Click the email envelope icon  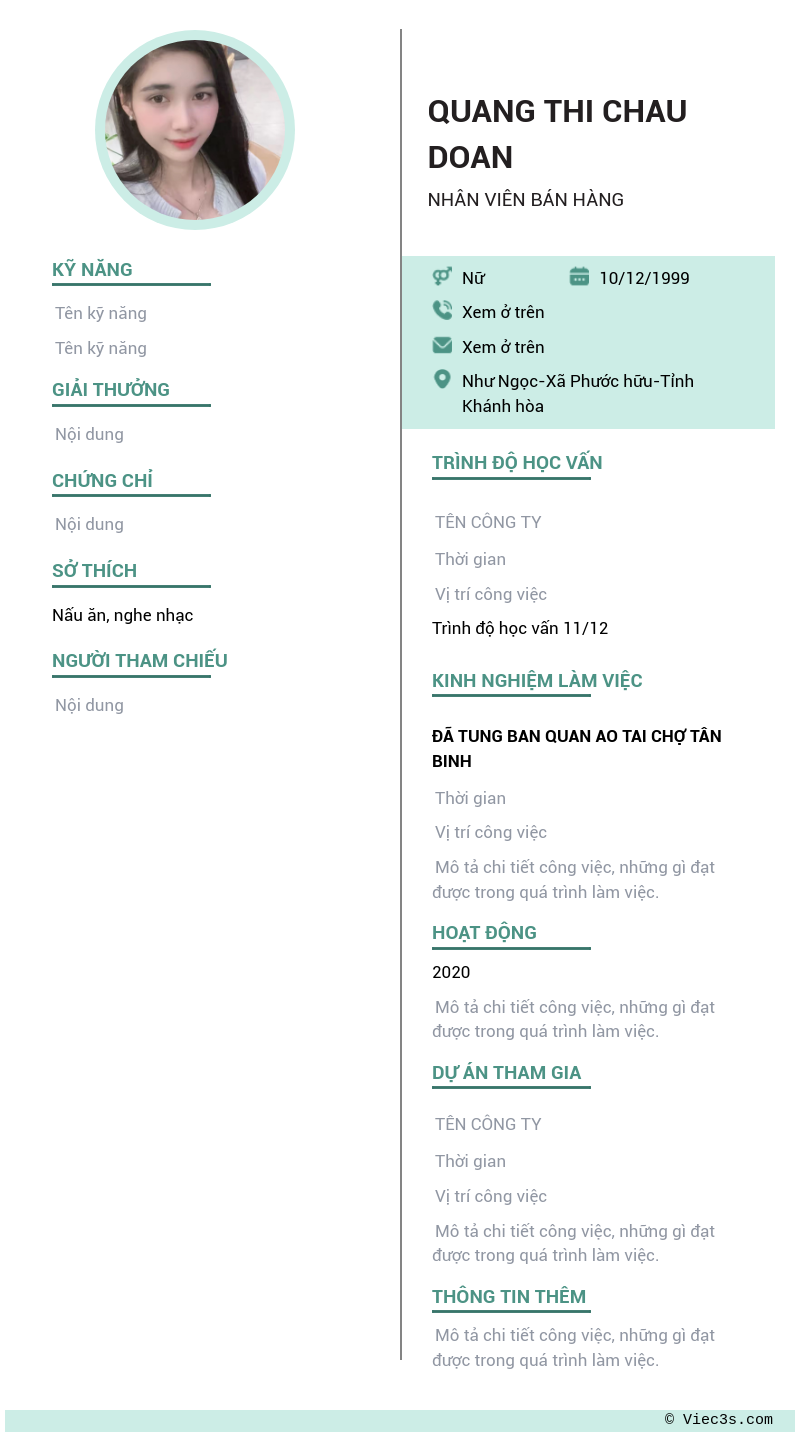click(x=442, y=345)
